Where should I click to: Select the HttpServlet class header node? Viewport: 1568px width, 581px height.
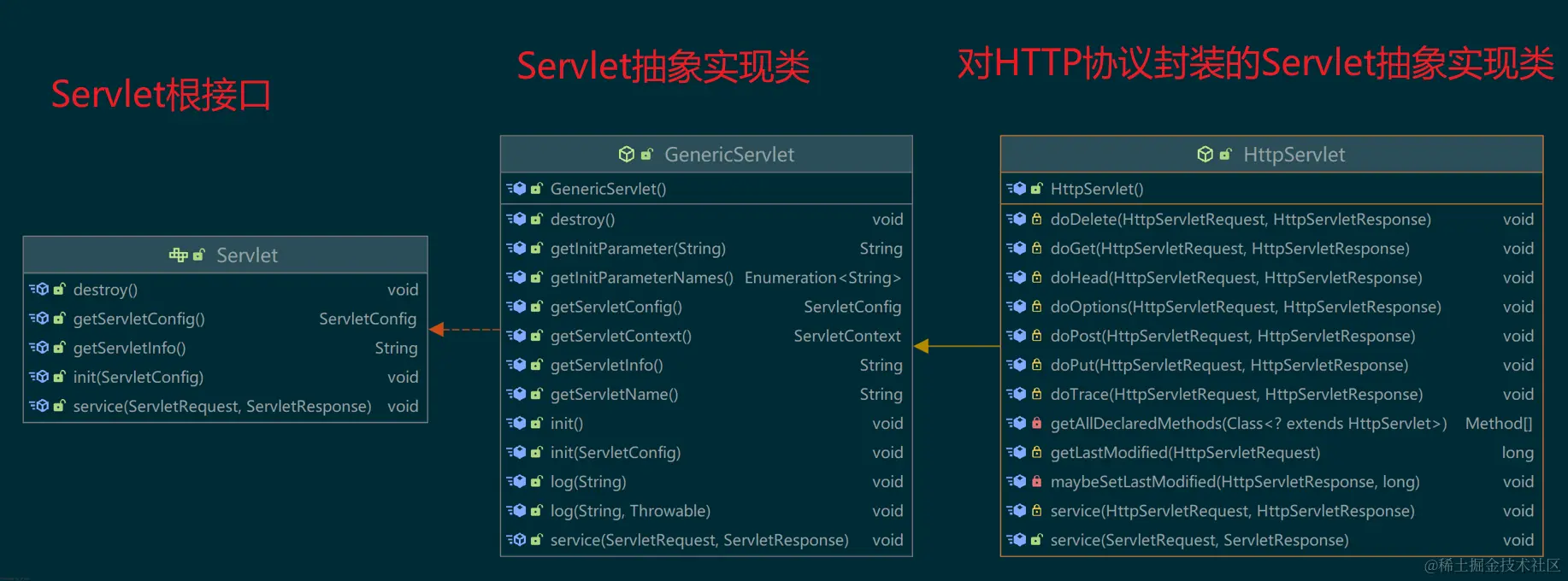(1271, 155)
